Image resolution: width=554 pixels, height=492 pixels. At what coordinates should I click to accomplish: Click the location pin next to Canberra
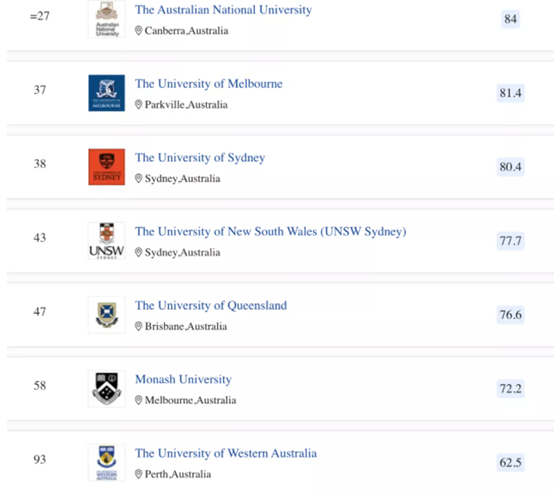tap(138, 31)
